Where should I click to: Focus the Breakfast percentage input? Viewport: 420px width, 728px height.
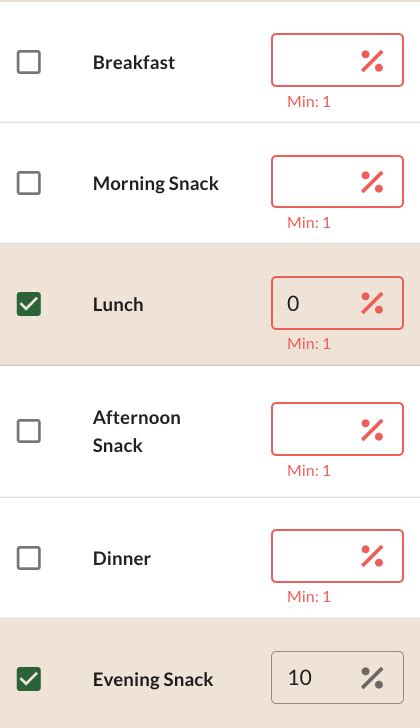coord(337,60)
